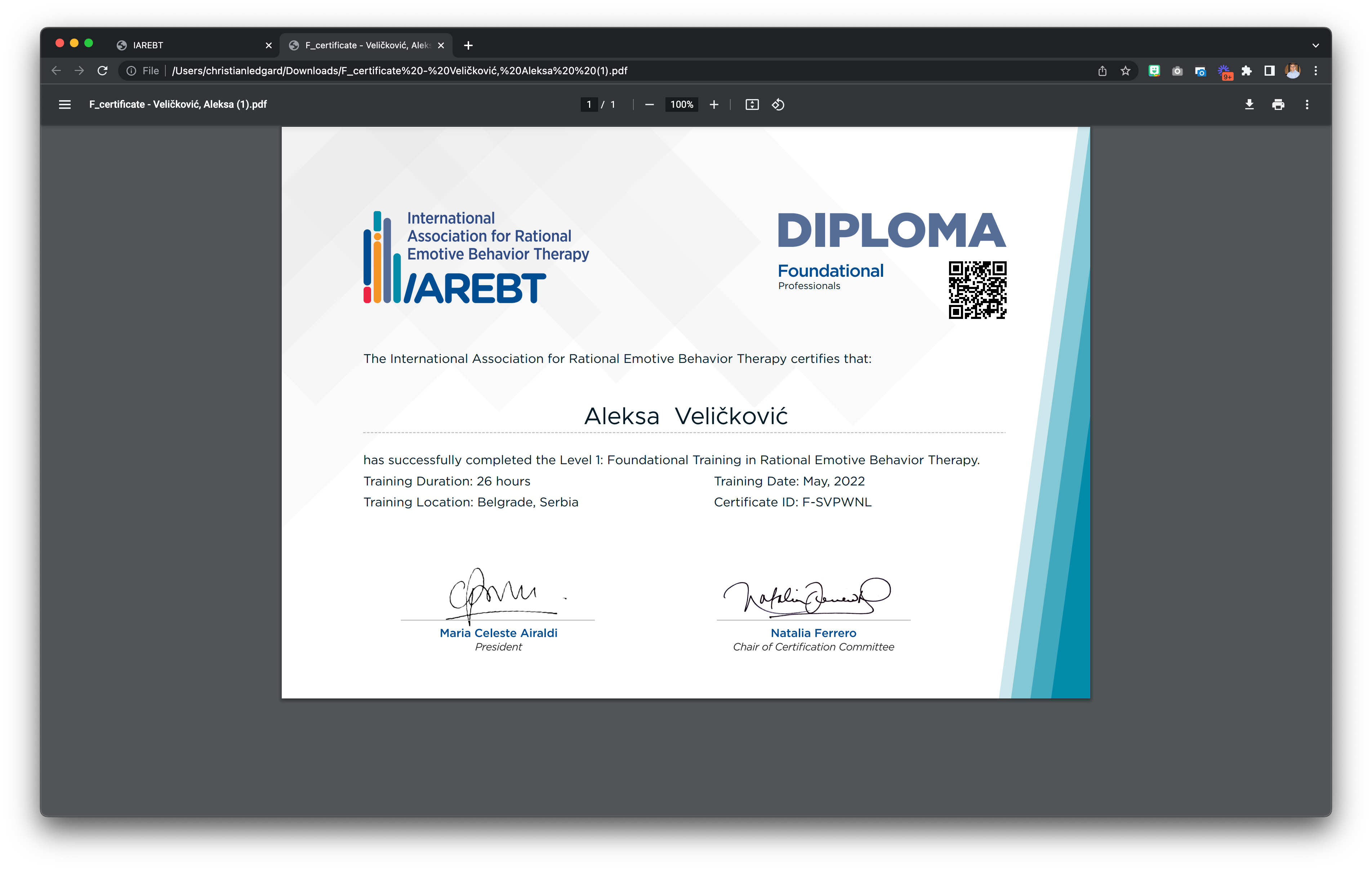Screen dimensions: 1372x870
Task: Open a new tab
Action: pos(468,45)
